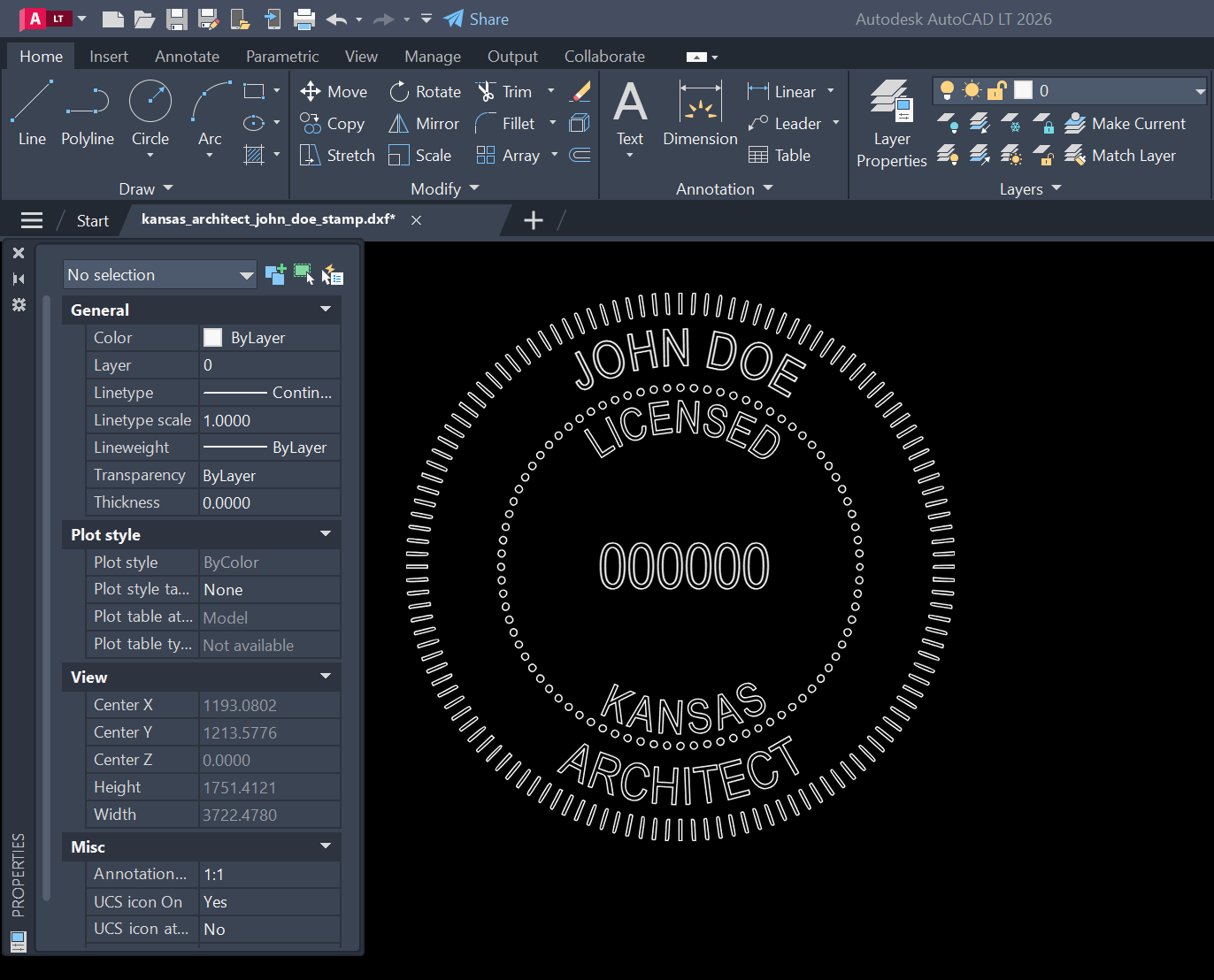
Task: Collapse the Plot style section
Action: (x=326, y=534)
